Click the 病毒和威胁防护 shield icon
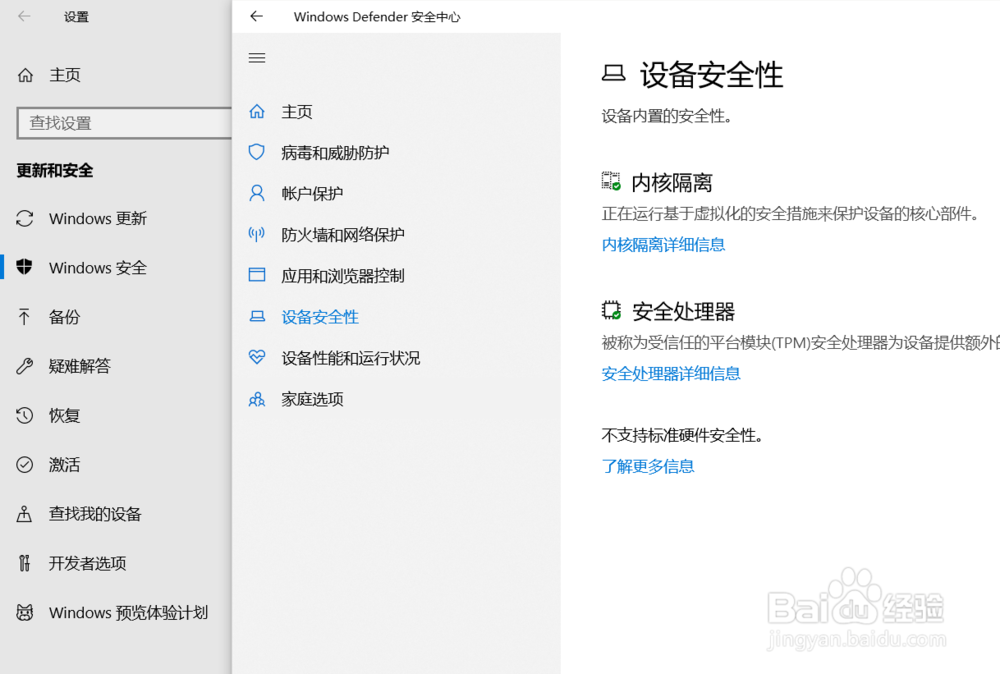The image size is (1000, 674). coord(256,152)
